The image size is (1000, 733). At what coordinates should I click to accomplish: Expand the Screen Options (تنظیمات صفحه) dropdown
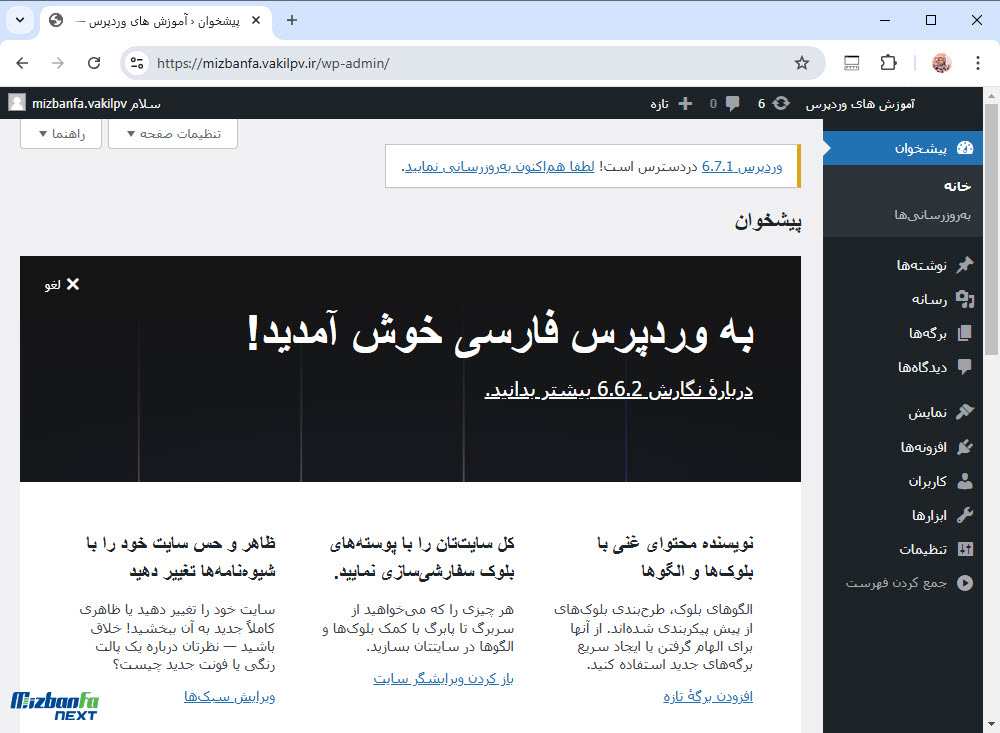pyautogui.click(x=173, y=133)
